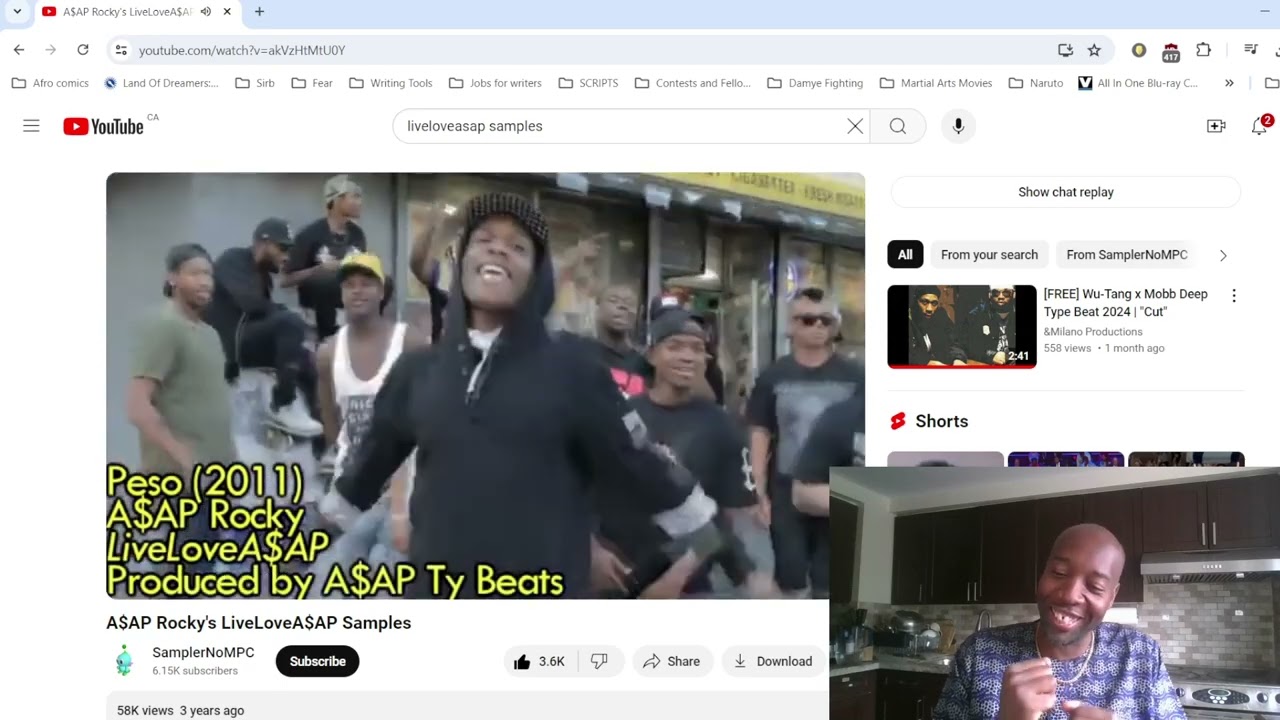
Task: Bookmark this page with the star icon
Action: pyautogui.click(x=1094, y=50)
